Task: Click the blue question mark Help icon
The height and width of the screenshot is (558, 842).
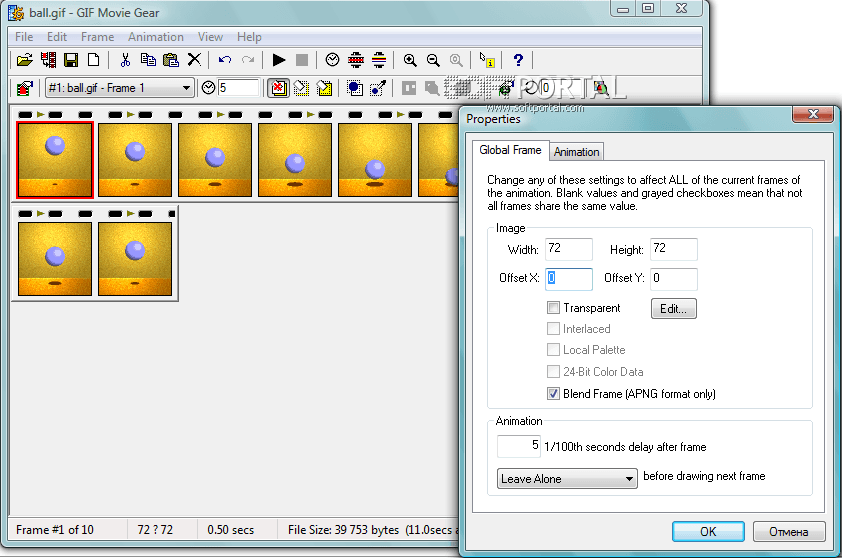Action: [x=518, y=60]
